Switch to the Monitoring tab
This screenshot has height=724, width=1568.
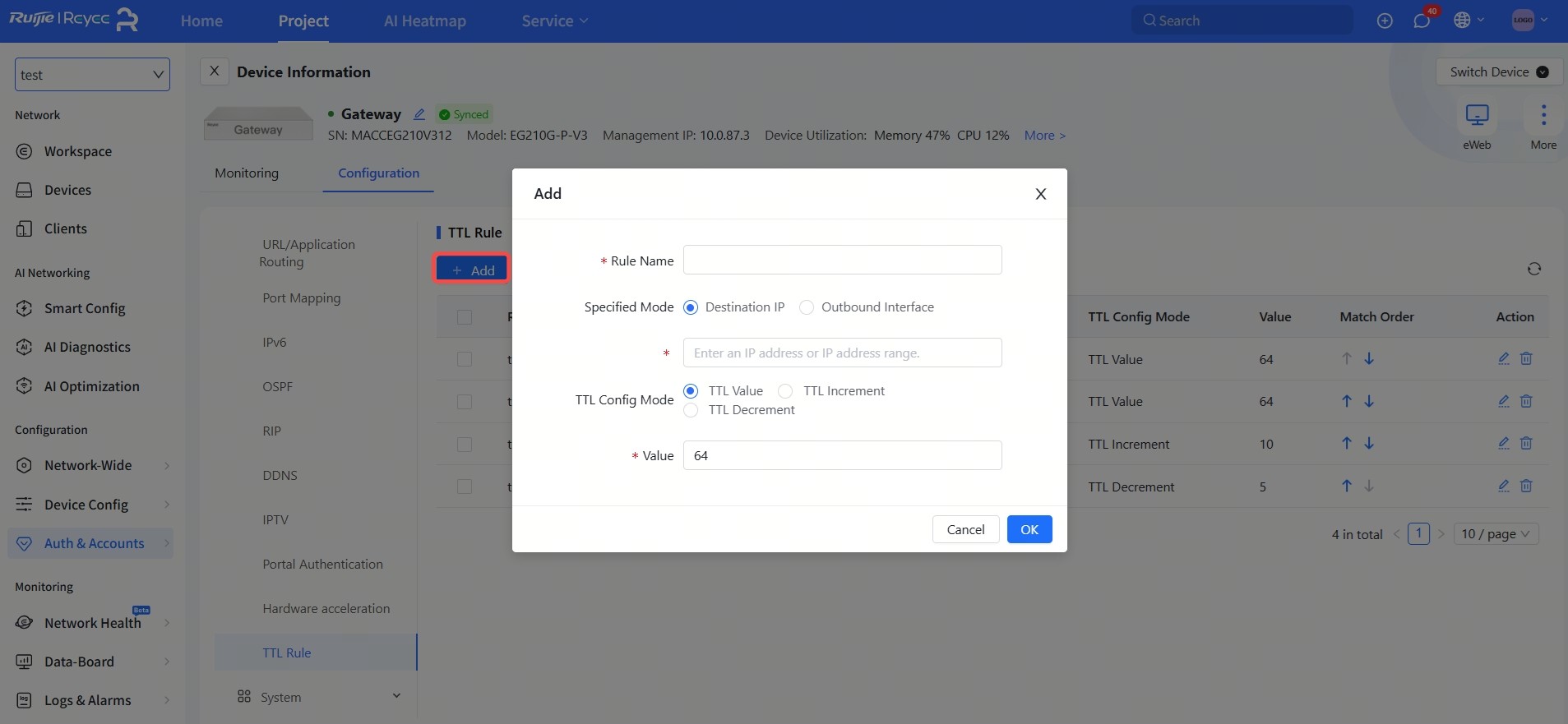[x=247, y=173]
